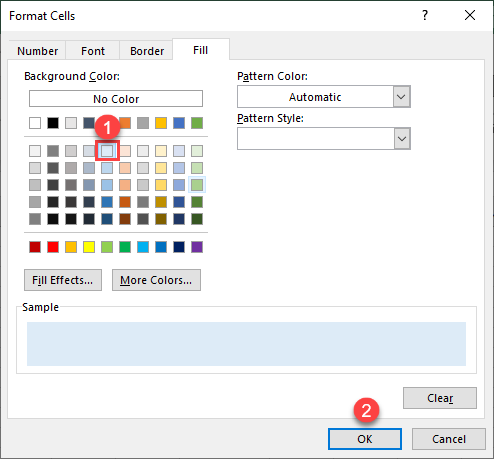The image size is (494, 459).
Task: Choose the green swatch in standard colors row
Action: [x=125, y=247]
